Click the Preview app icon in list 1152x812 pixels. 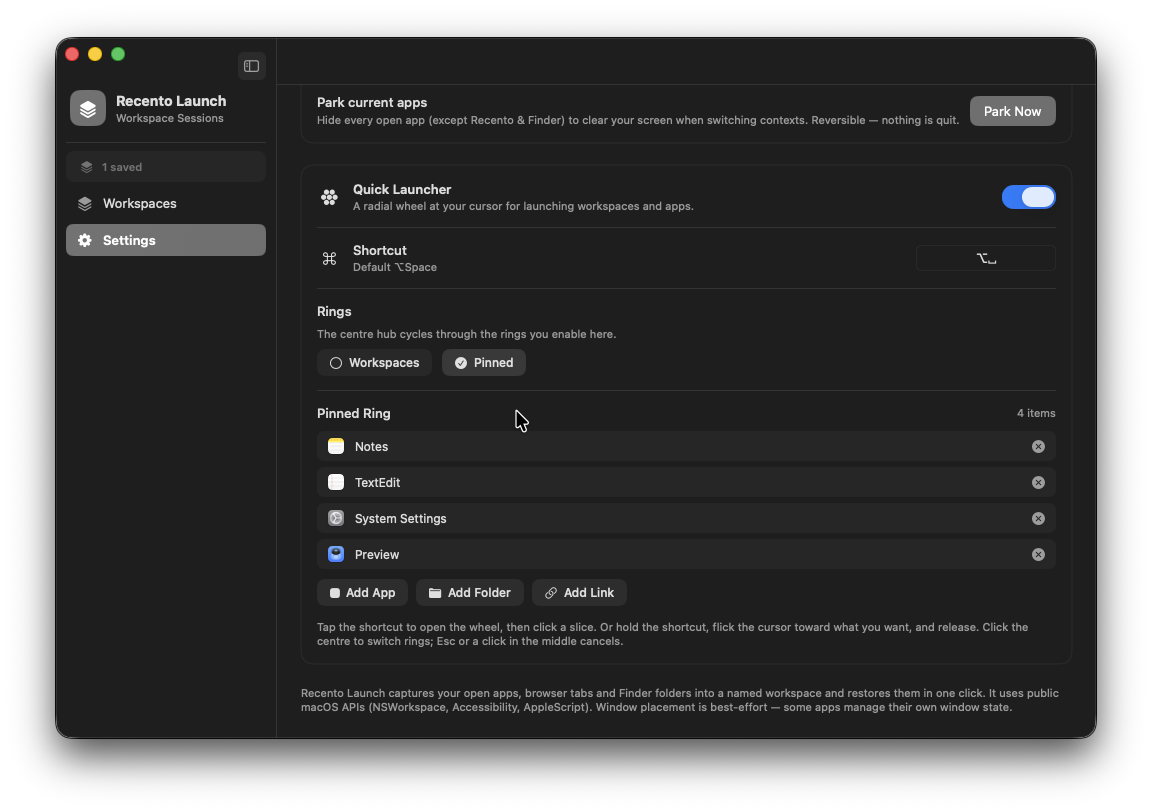pyautogui.click(x=336, y=554)
